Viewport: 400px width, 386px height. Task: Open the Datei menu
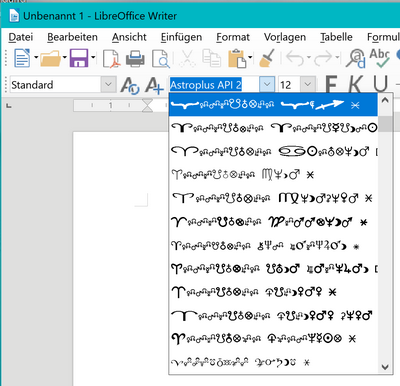click(x=20, y=37)
